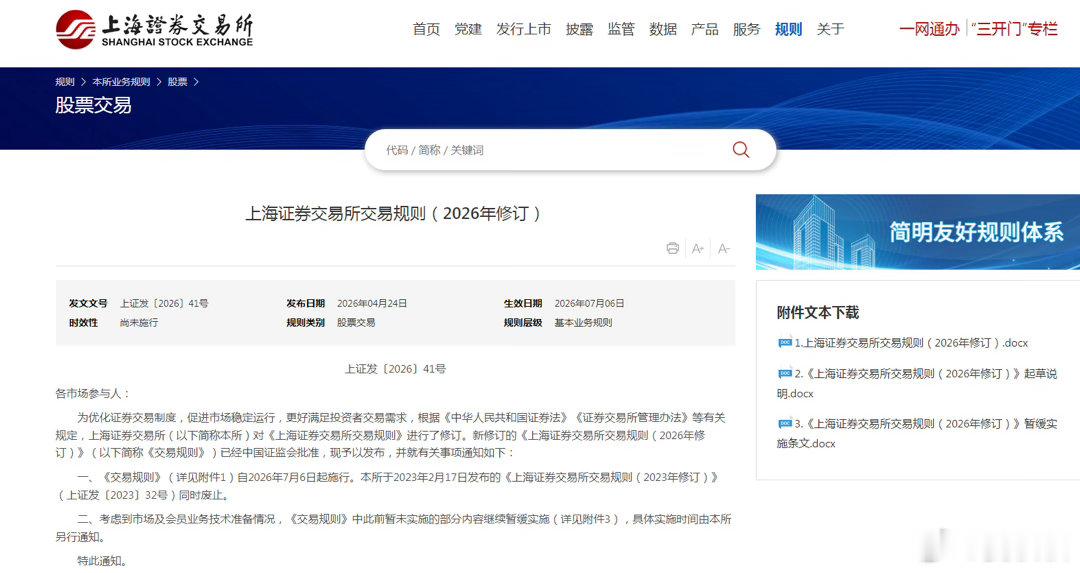
Task: Click docx icon of attachment 1
Action: [x=785, y=343]
